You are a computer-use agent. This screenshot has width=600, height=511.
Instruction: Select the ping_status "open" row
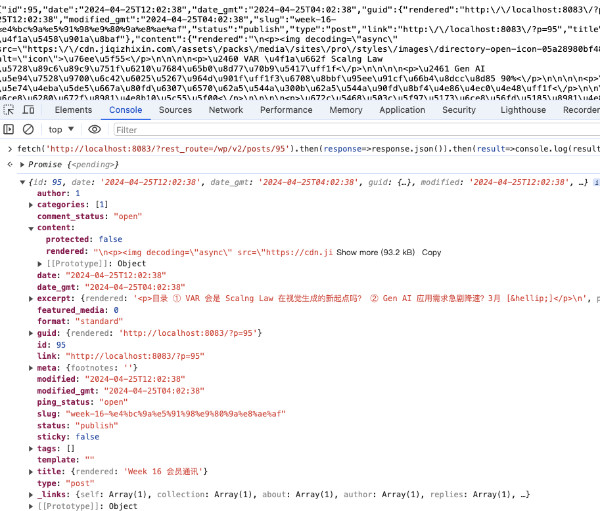pos(82,402)
